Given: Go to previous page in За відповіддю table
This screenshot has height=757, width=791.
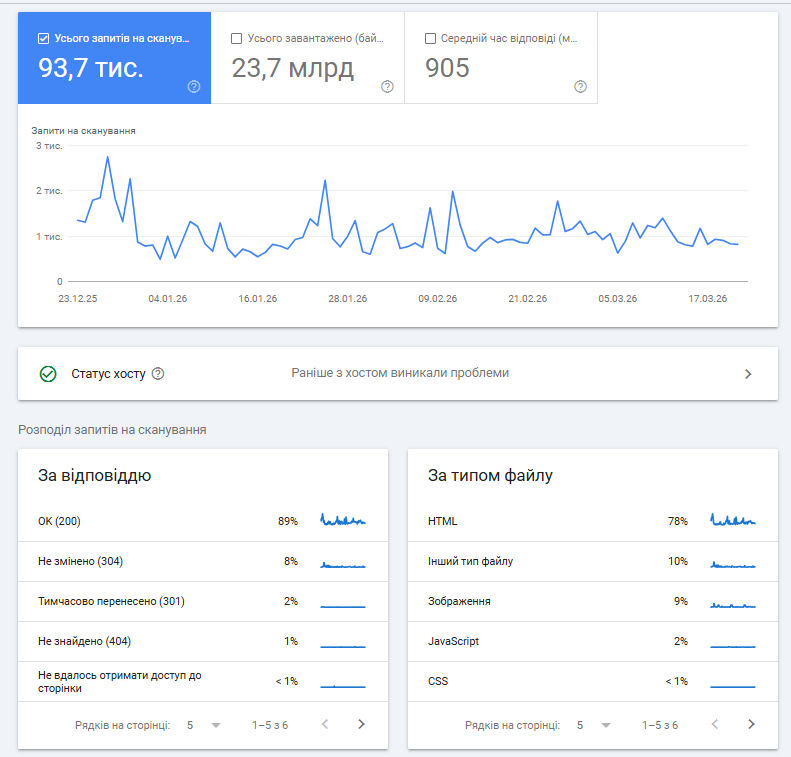Looking at the screenshot, I should click(325, 724).
